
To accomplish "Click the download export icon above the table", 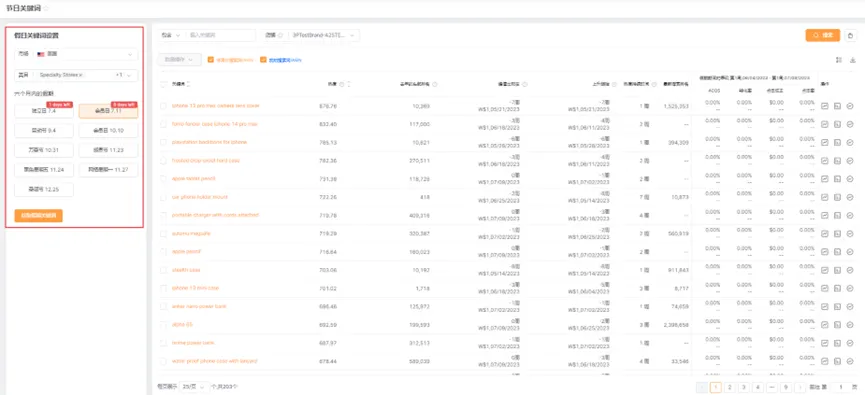I will [852, 60].
